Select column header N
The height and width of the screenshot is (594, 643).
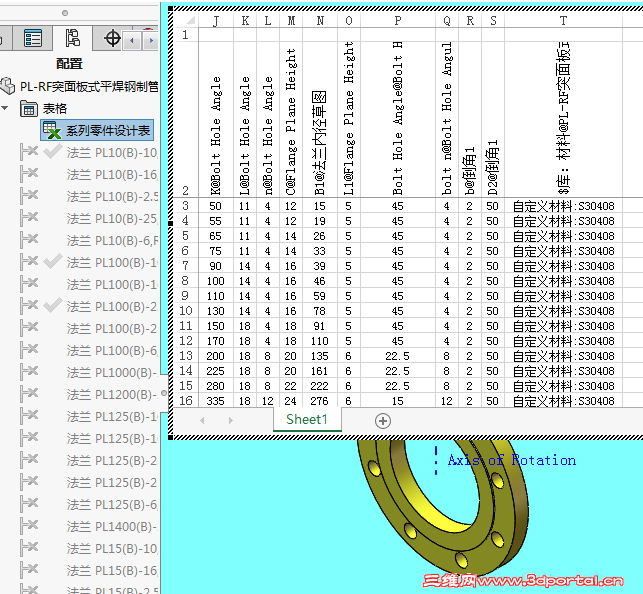[320, 20]
